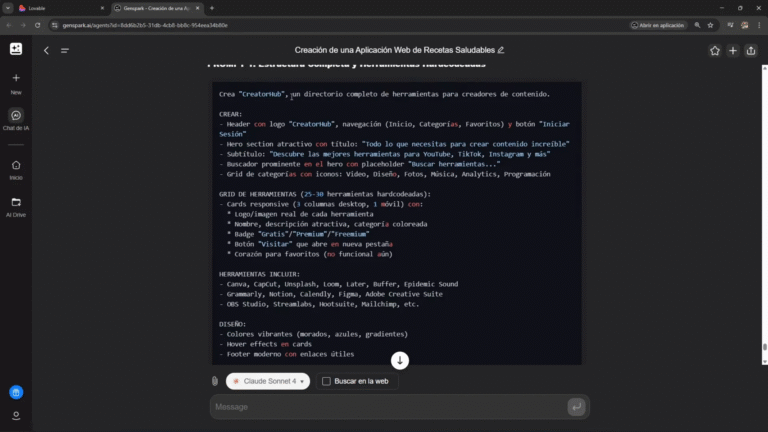The image size is (768, 432).
Task: Go back with the chevron arrow
Action: pos(46,50)
